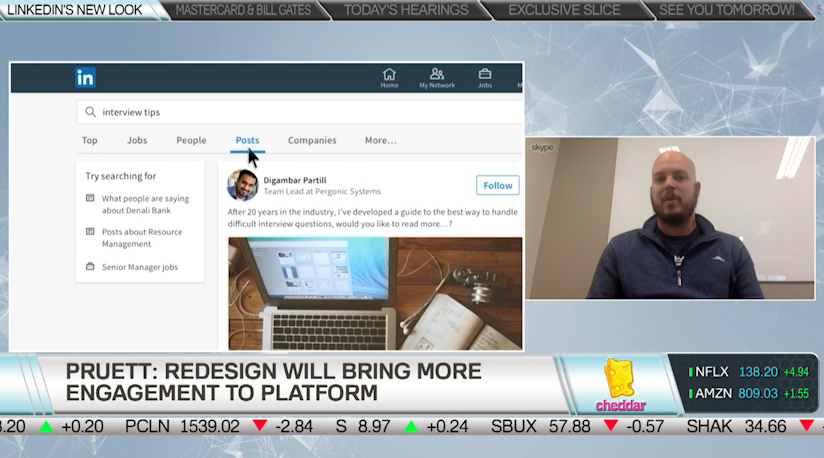
Task: Click the NFLX 138.20 stock quote
Action: point(749,372)
